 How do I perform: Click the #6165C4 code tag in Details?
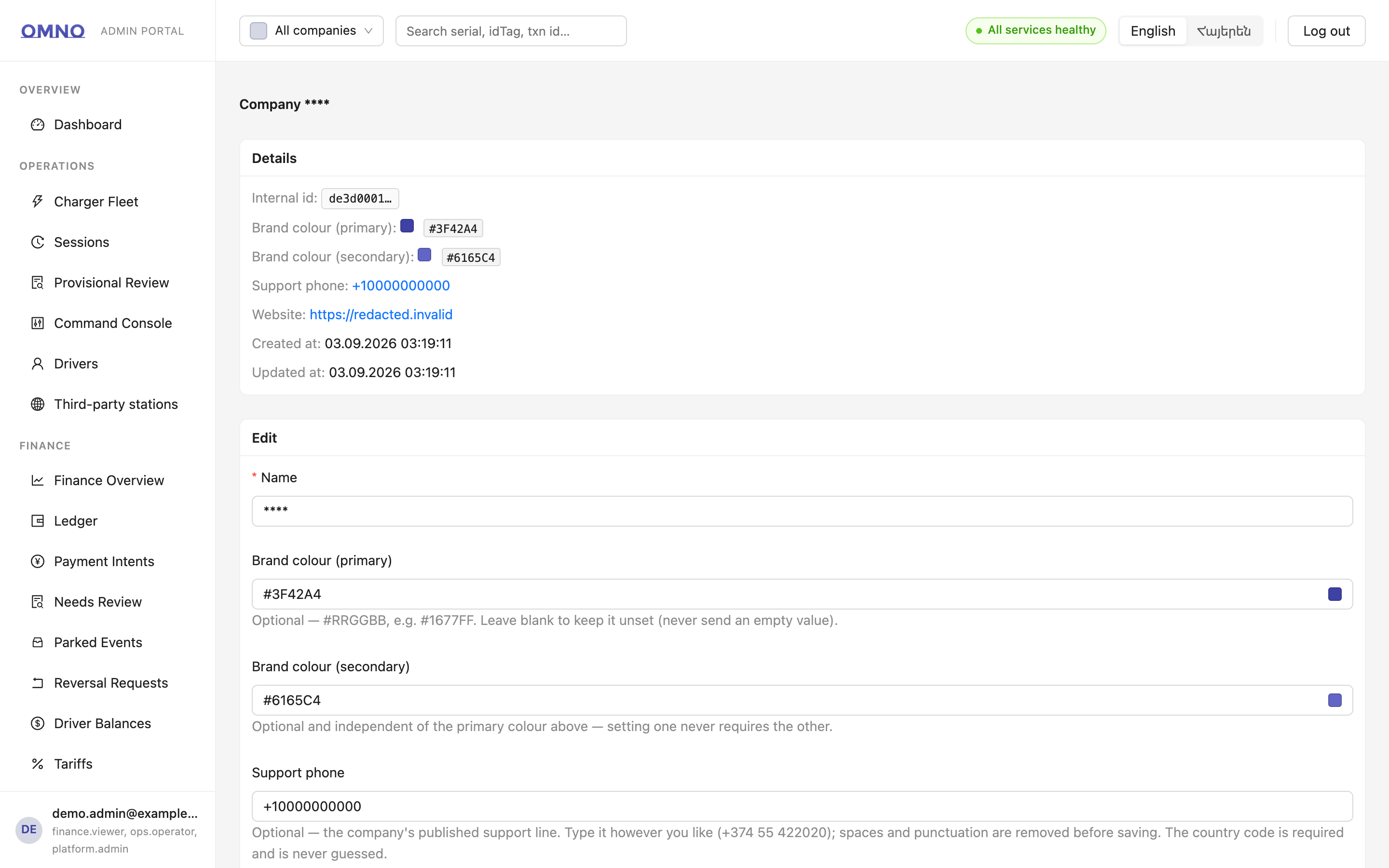click(x=471, y=257)
